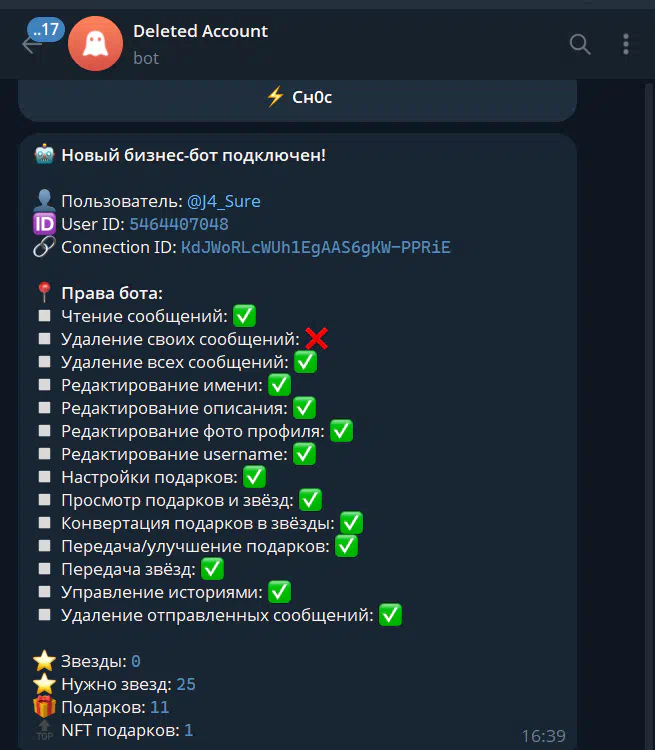Click green check next to Удаление всех сообщений
The width and height of the screenshot is (655, 750).
point(305,362)
